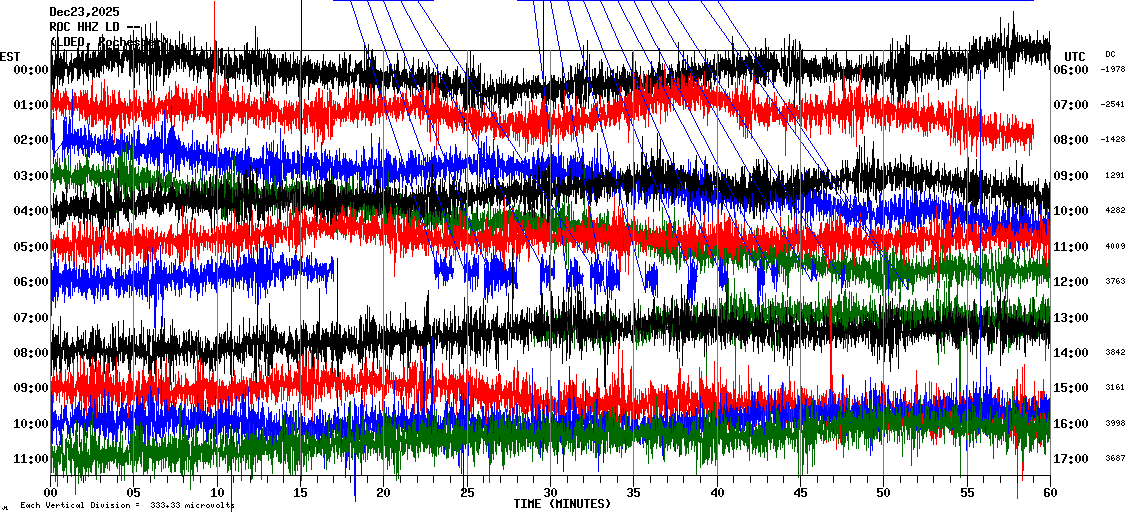Screen dimensions: 1130x519
Task: Click the UTC column header
Action: [1075, 56]
